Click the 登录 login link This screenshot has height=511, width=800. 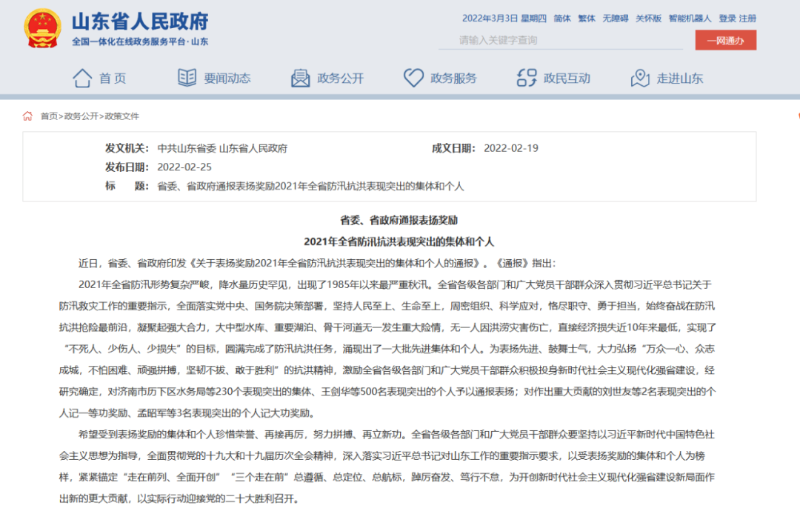pos(727,18)
